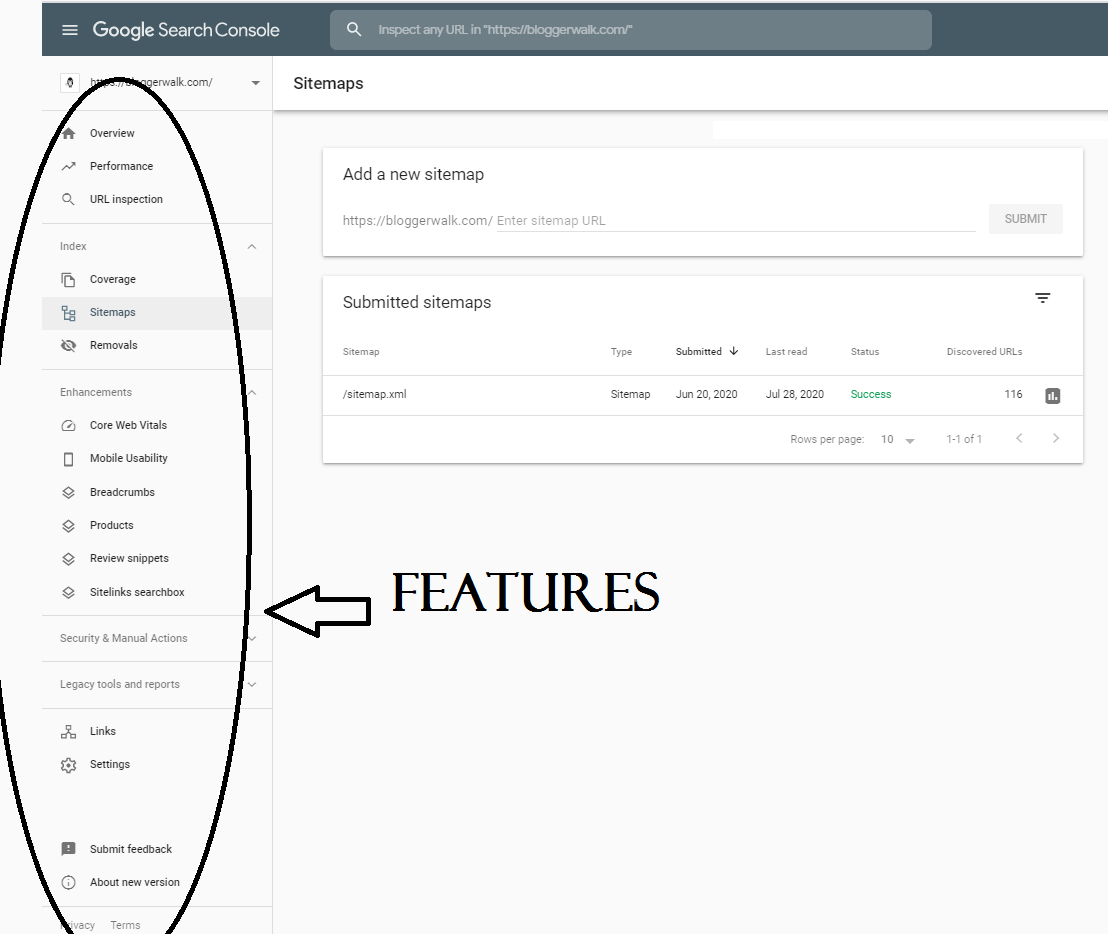
Task: Collapse the Enhancements section
Action: tap(252, 392)
